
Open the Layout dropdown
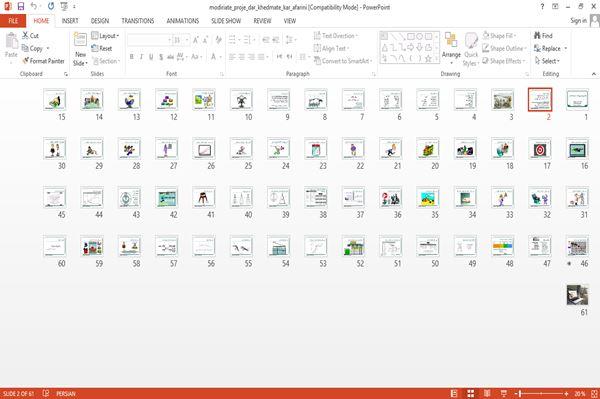click(x=105, y=36)
